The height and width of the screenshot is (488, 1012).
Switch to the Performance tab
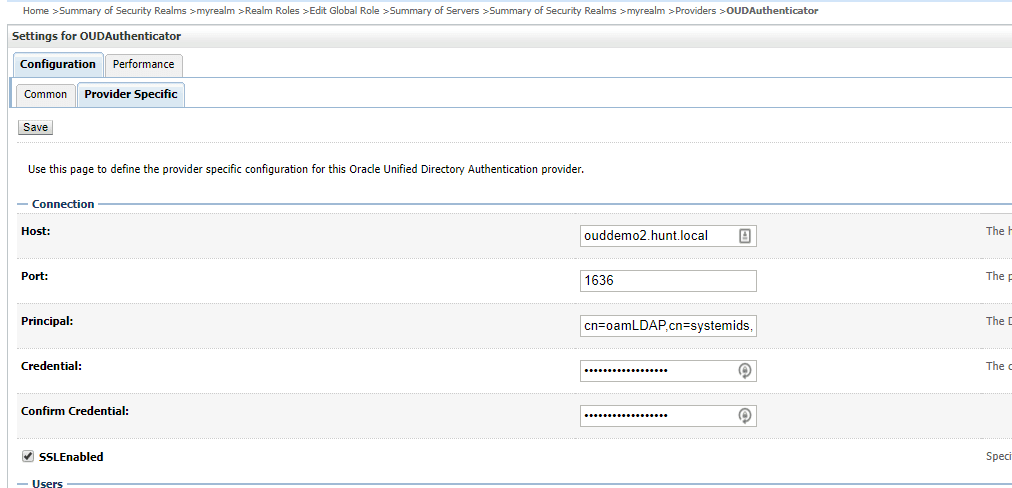(143, 65)
